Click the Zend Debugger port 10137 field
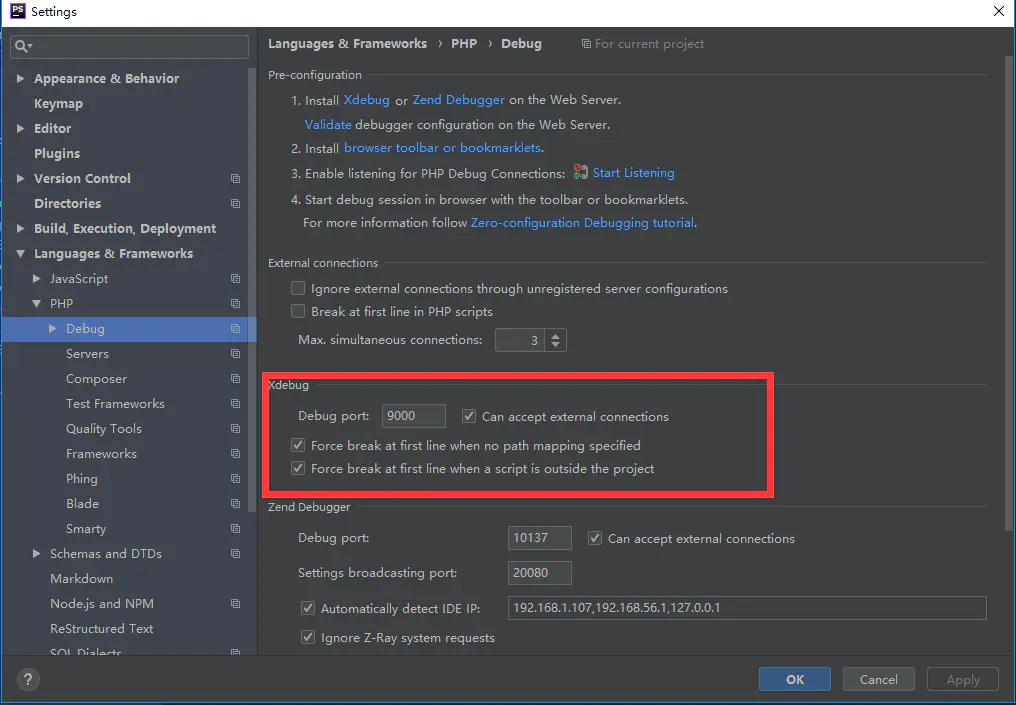Screen dimensions: 1016x705 [x=540, y=538]
